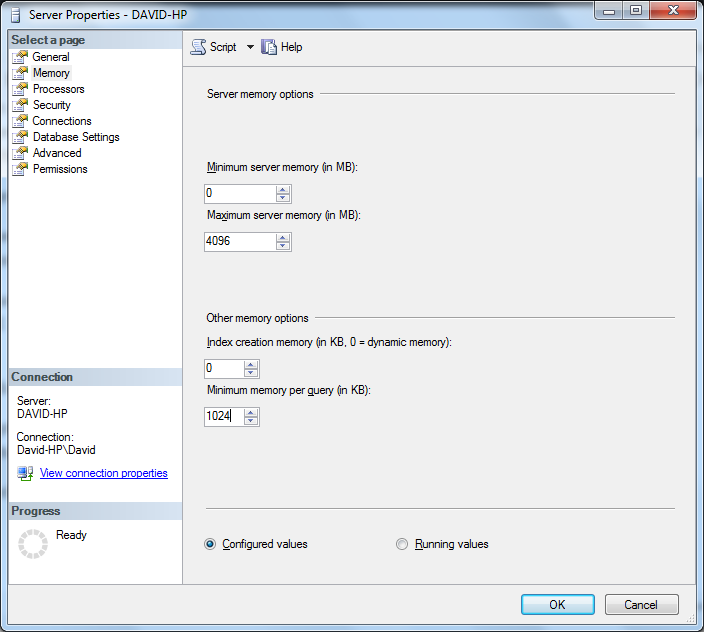Increase Minimum memory per query value
The width and height of the screenshot is (704, 632).
[251, 412]
